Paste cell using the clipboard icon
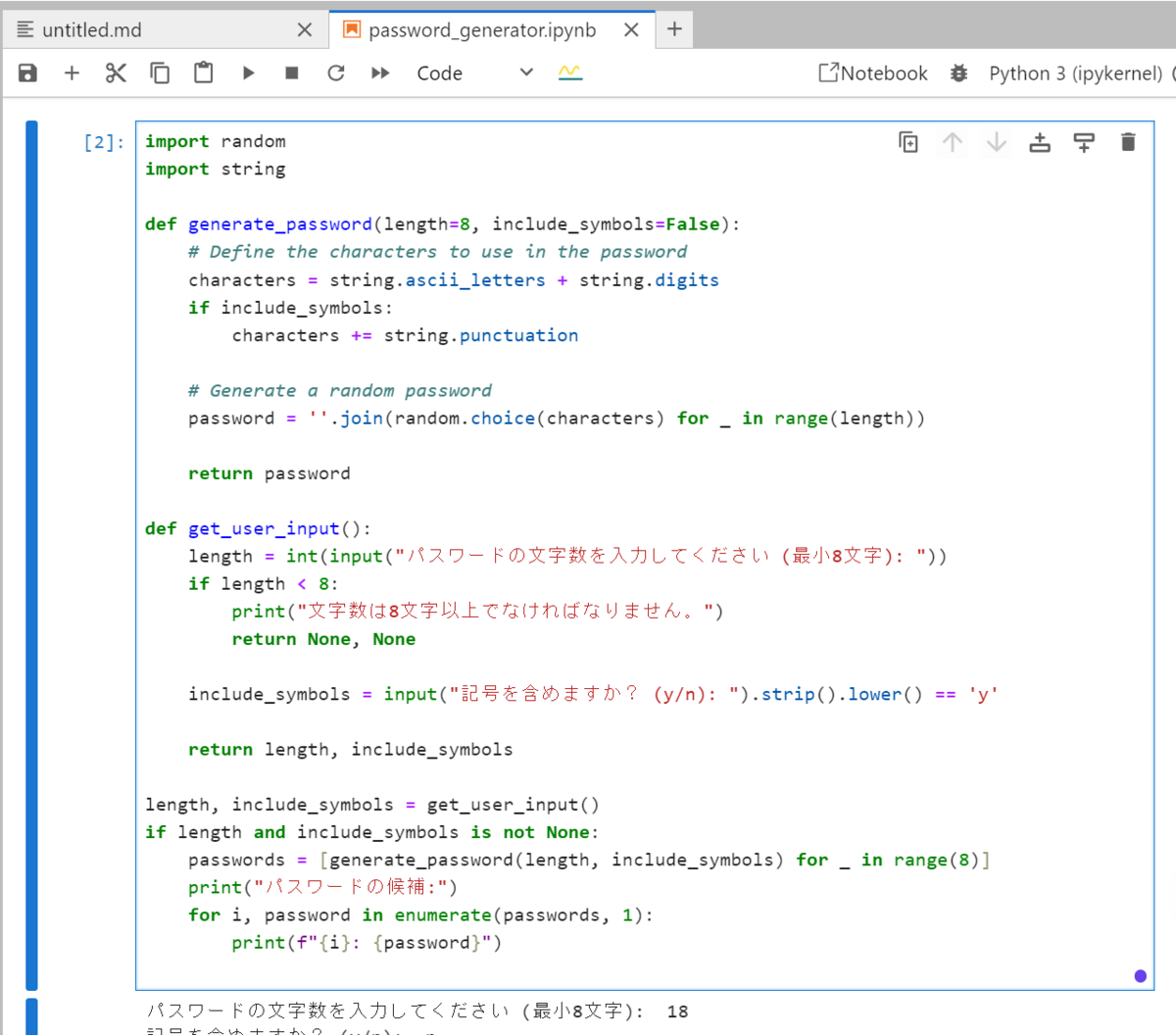1176x1035 pixels. tap(203, 73)
